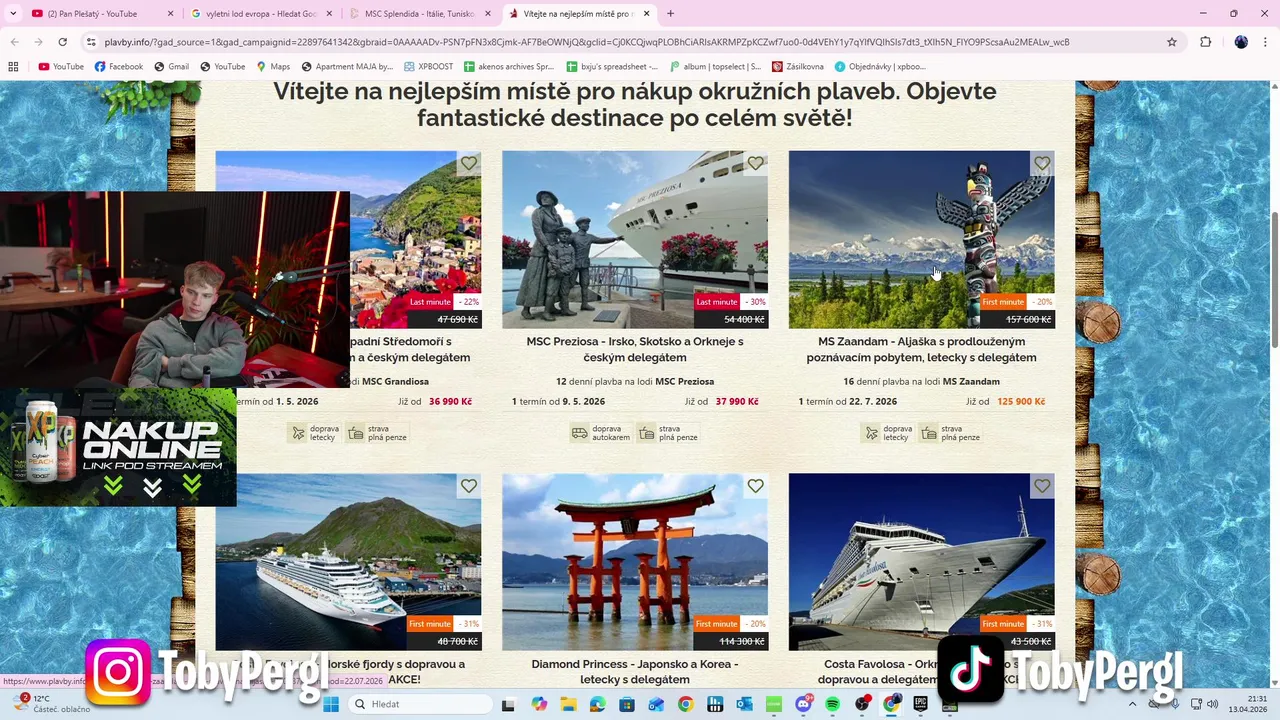Click the page vertical scrollbar thumb
Screen dimensions: 1280x720
click(1274, 280)
